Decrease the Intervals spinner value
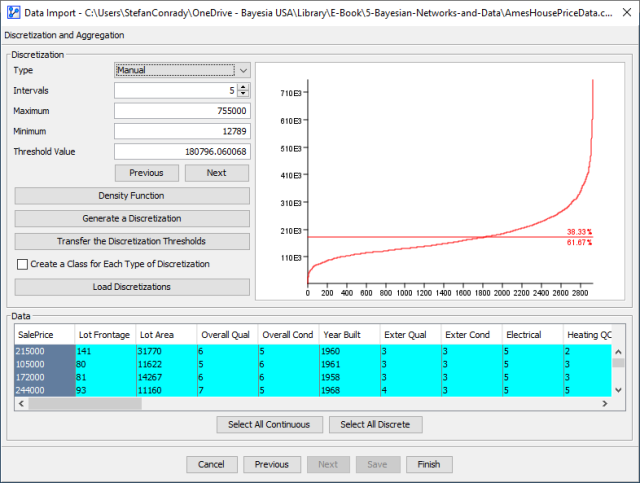 [x=243, y=94]
